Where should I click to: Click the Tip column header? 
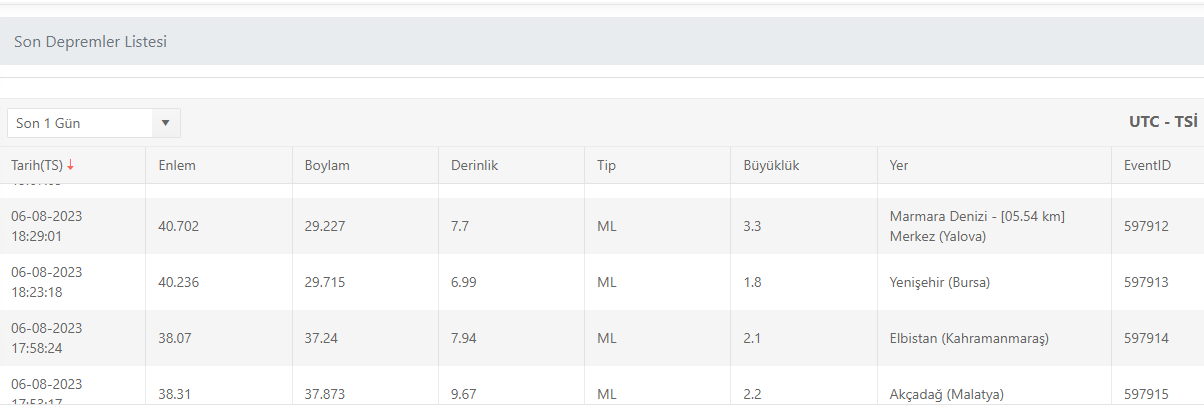coord(607,165)
